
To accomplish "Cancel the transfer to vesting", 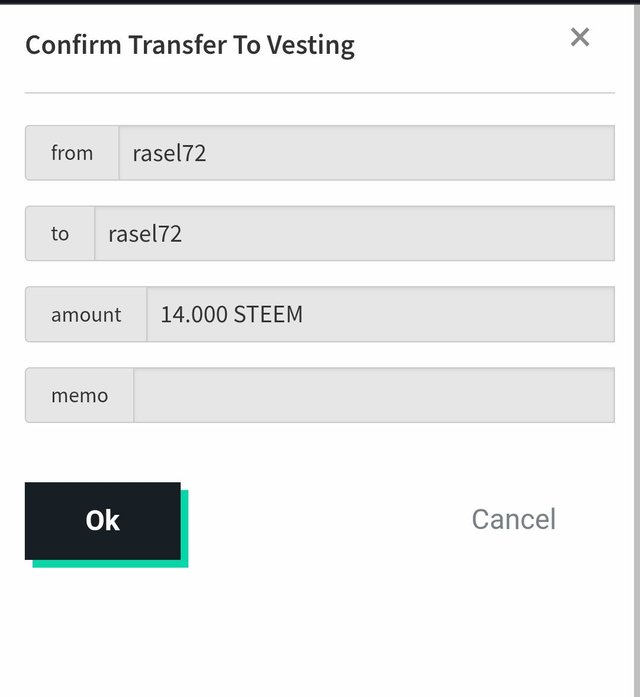I will [514, 519].
